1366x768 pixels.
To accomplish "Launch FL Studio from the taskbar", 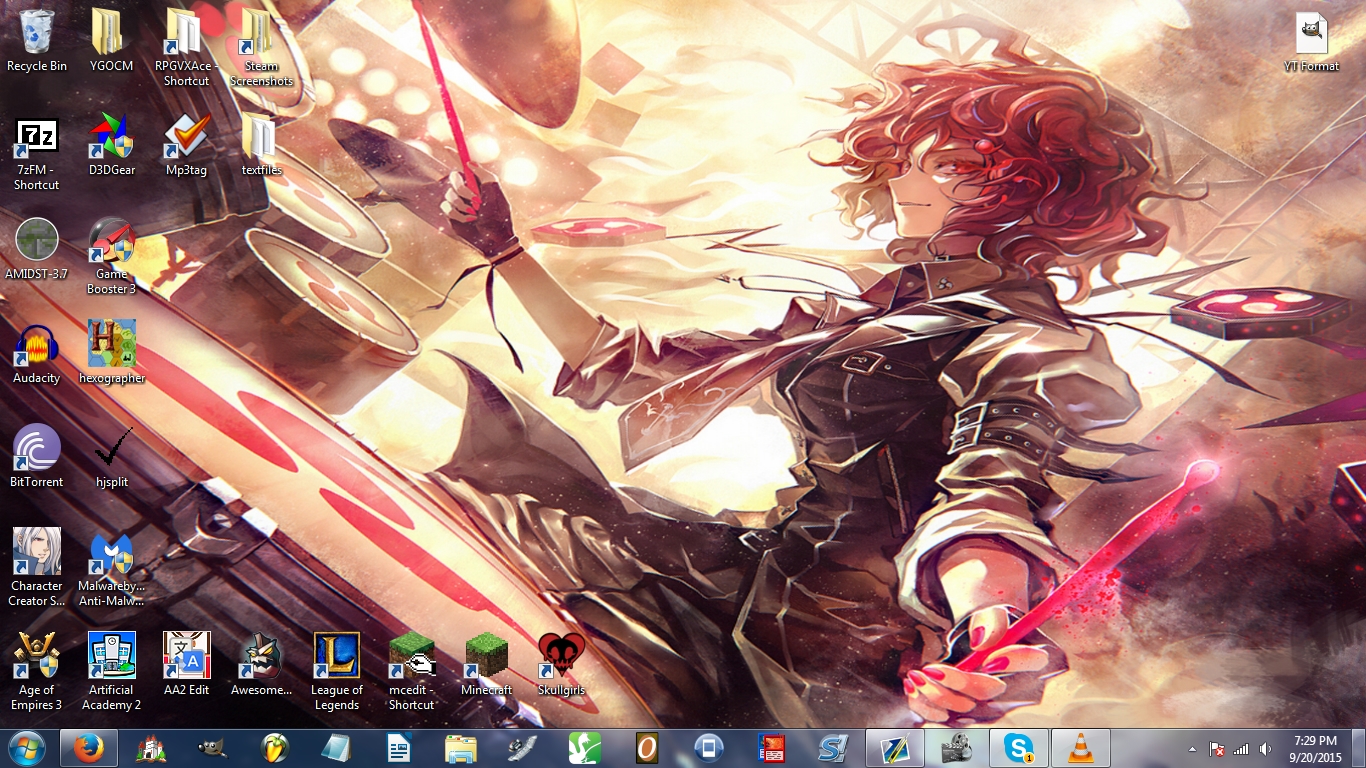I will pyautogui.click(x=274, y=748).
